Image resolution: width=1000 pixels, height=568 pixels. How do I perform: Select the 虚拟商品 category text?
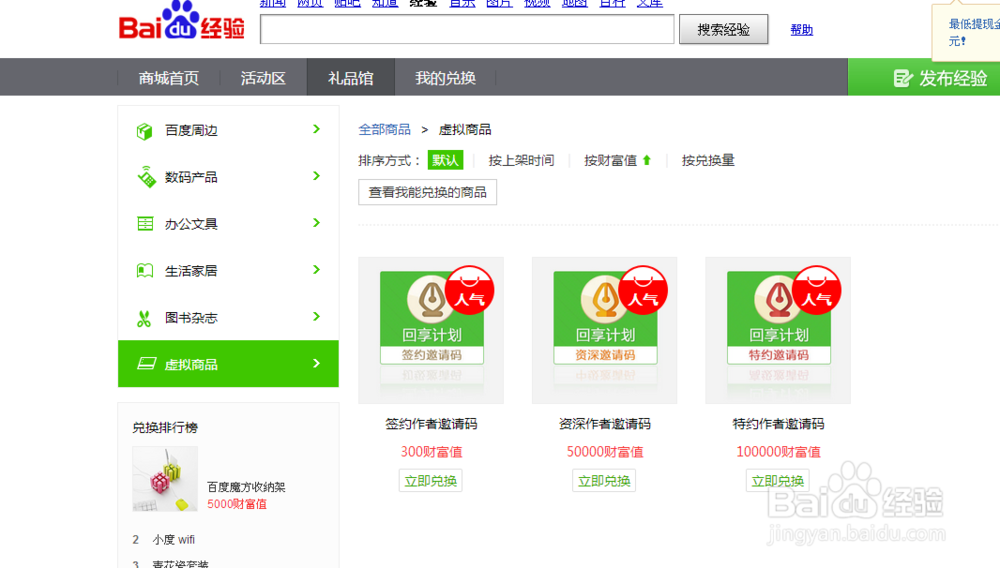tap(191, 365)
